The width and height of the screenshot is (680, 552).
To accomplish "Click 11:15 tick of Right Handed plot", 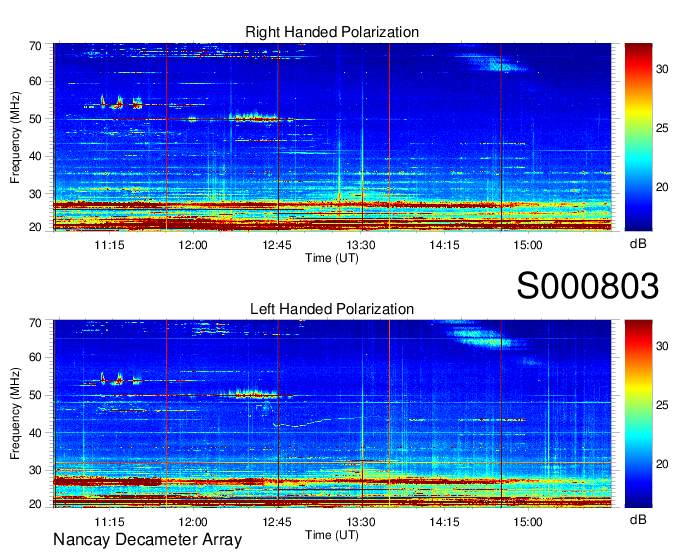I will pos(109,245).
